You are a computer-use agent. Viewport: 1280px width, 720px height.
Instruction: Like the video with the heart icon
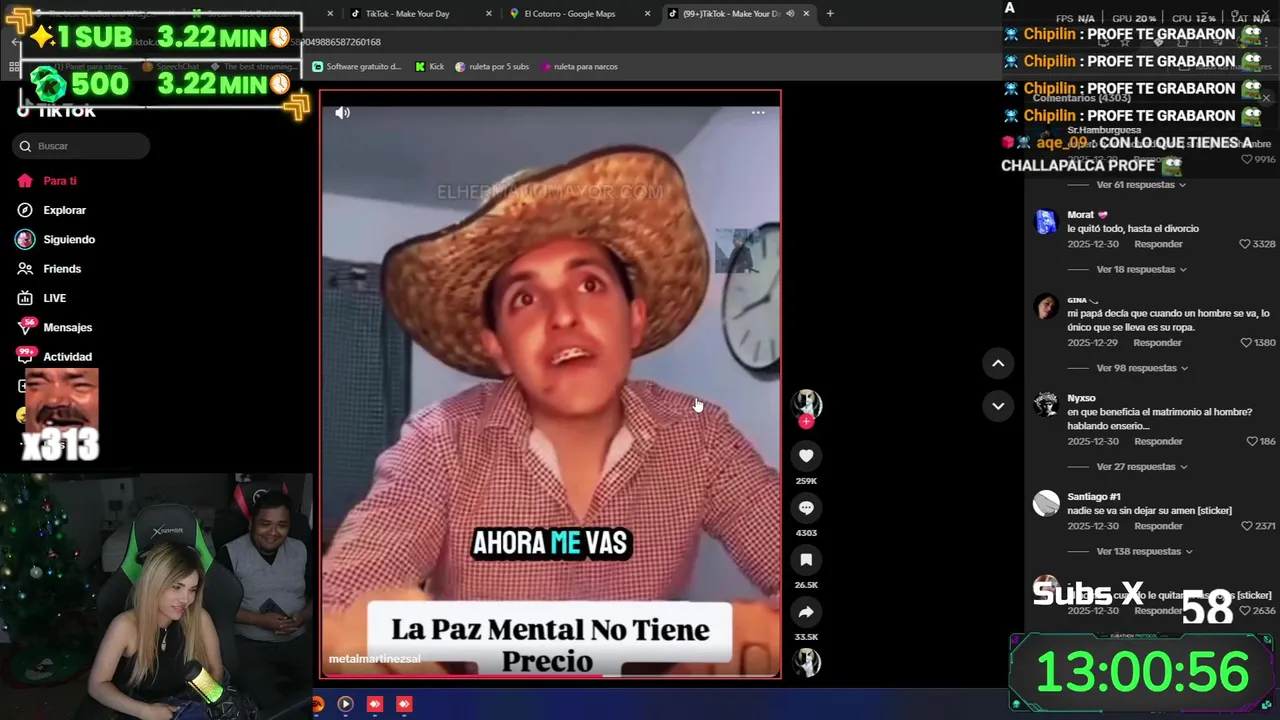tap(806, 456)
